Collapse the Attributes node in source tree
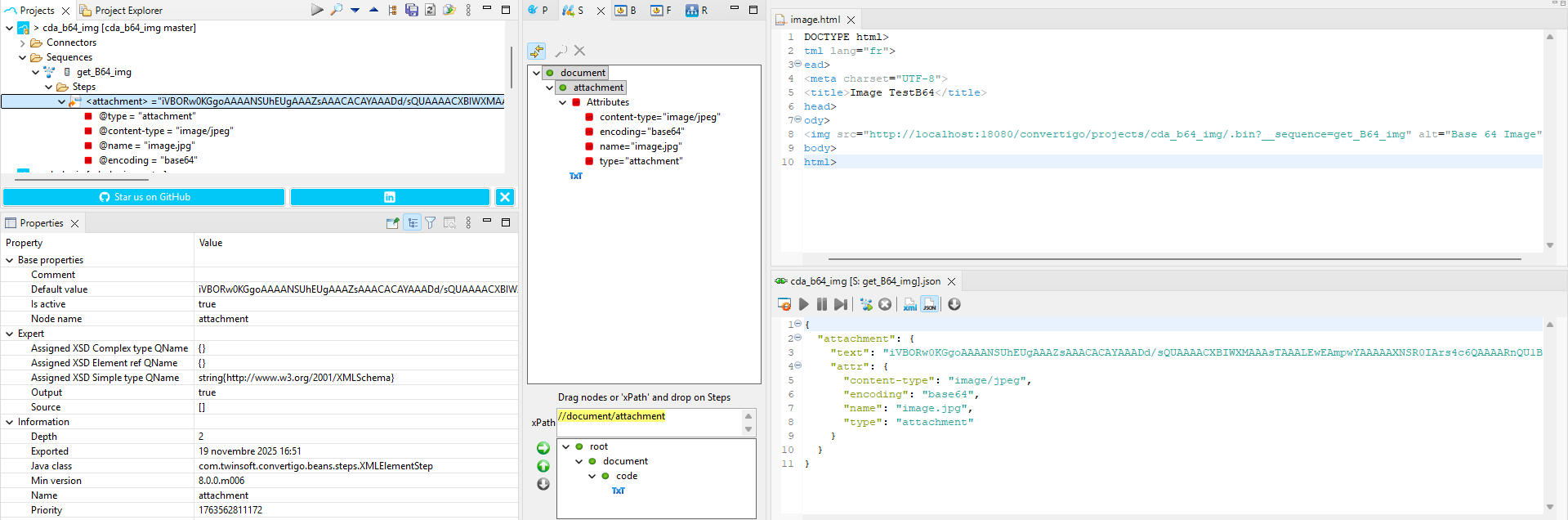Image resolution: width=1568 pixels, height=520 pixels. click(563, 103)
